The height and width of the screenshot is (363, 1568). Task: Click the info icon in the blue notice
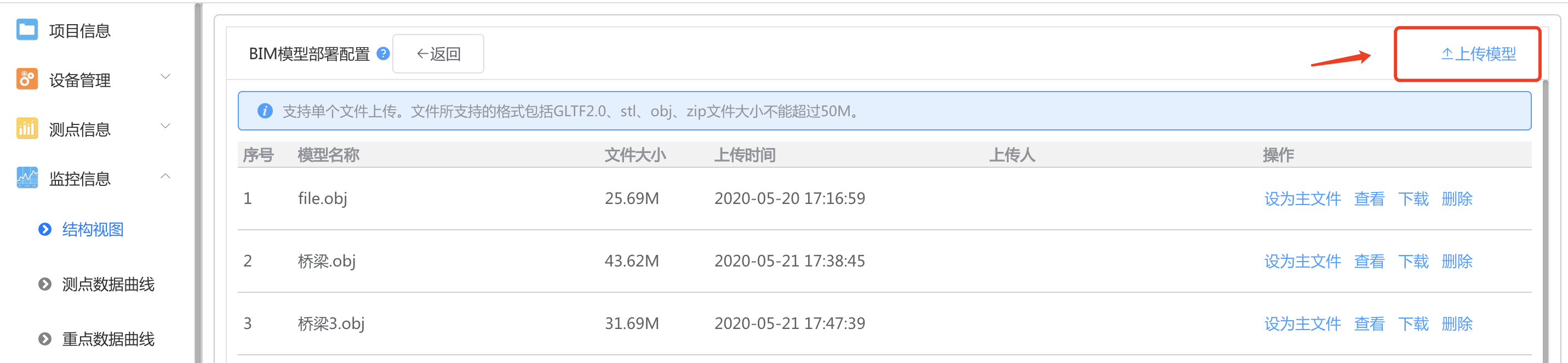[265, 111]
